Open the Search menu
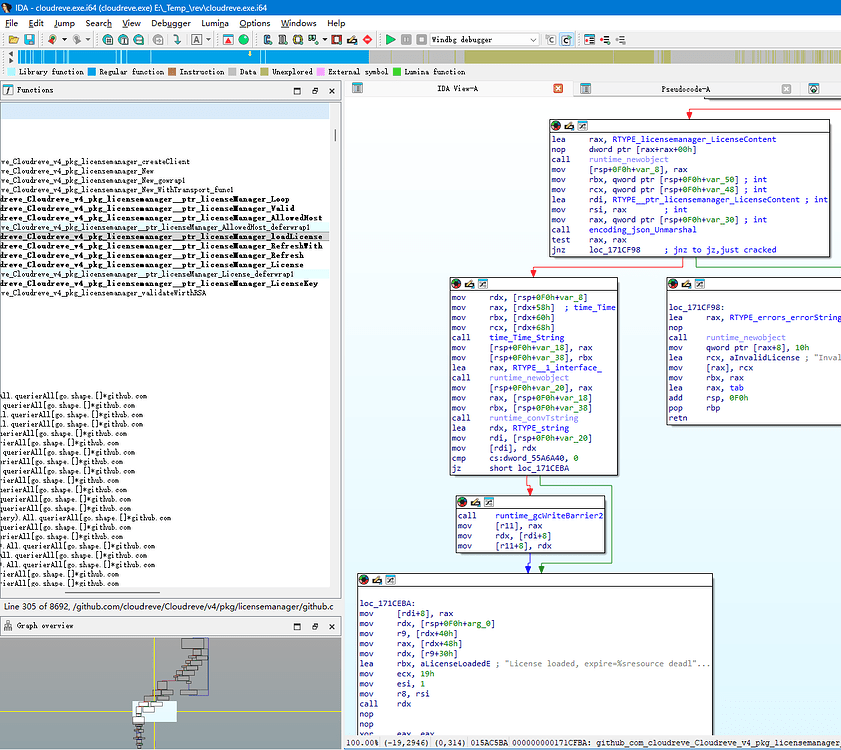The image size is (841, 750). click(99, 23)
